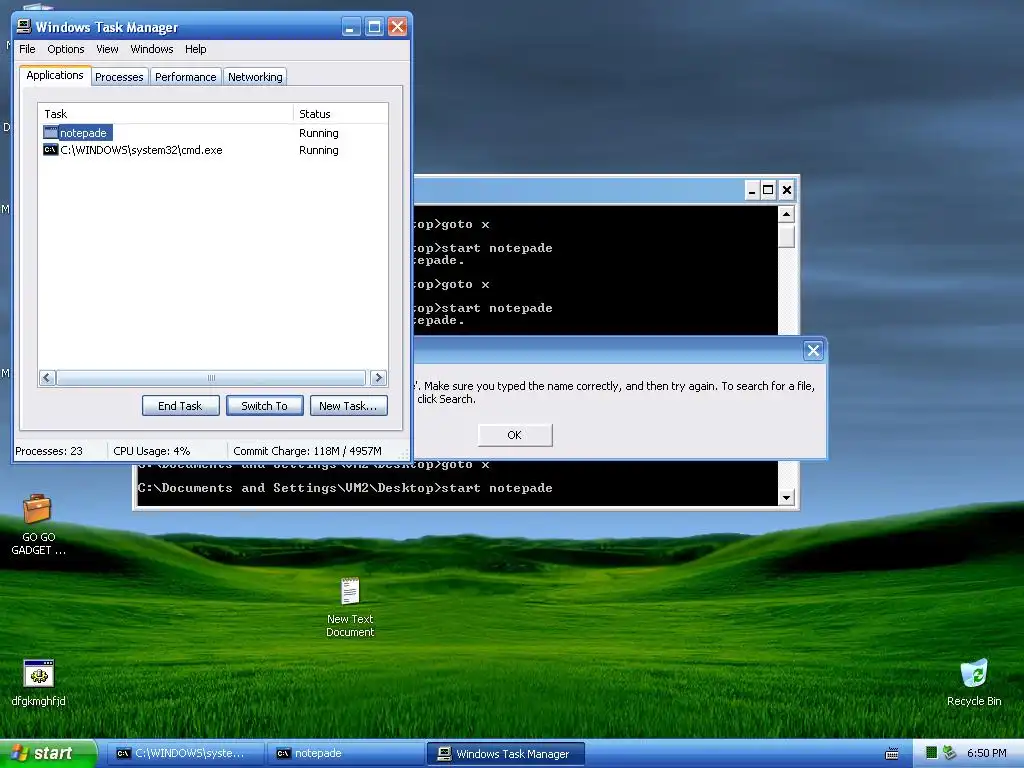Select the dfgkmghfjd desktop icon

coord(39,682)
